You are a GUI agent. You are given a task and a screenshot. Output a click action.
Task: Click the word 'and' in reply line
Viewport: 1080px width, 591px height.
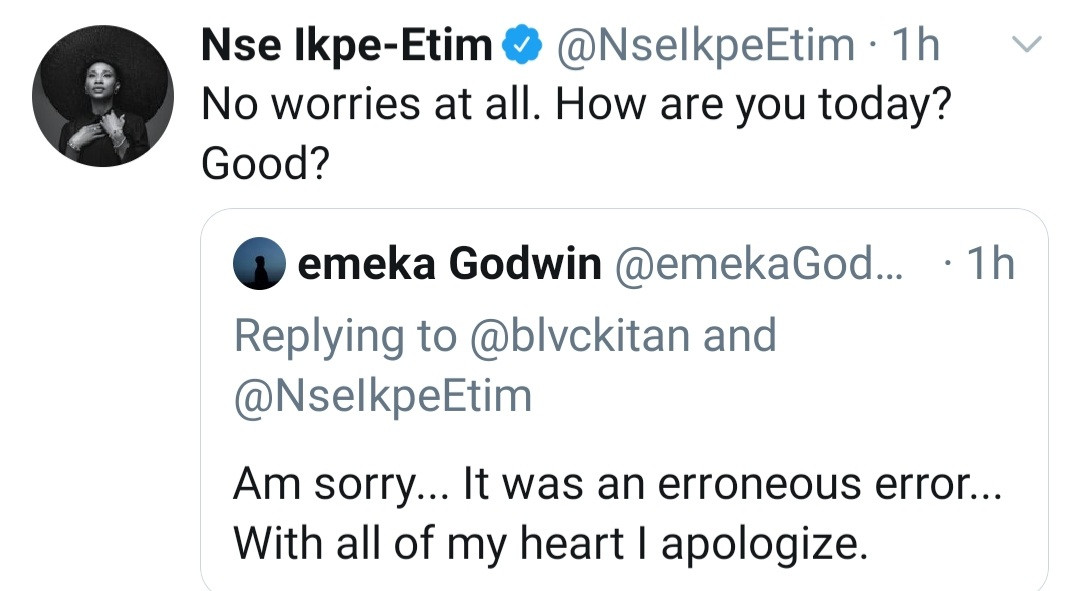[x=740, y=335]
